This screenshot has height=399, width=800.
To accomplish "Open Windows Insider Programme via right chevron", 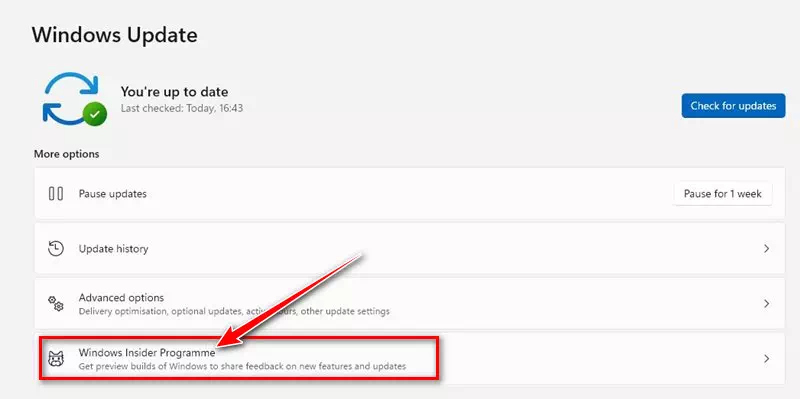I will pos(766,359).
